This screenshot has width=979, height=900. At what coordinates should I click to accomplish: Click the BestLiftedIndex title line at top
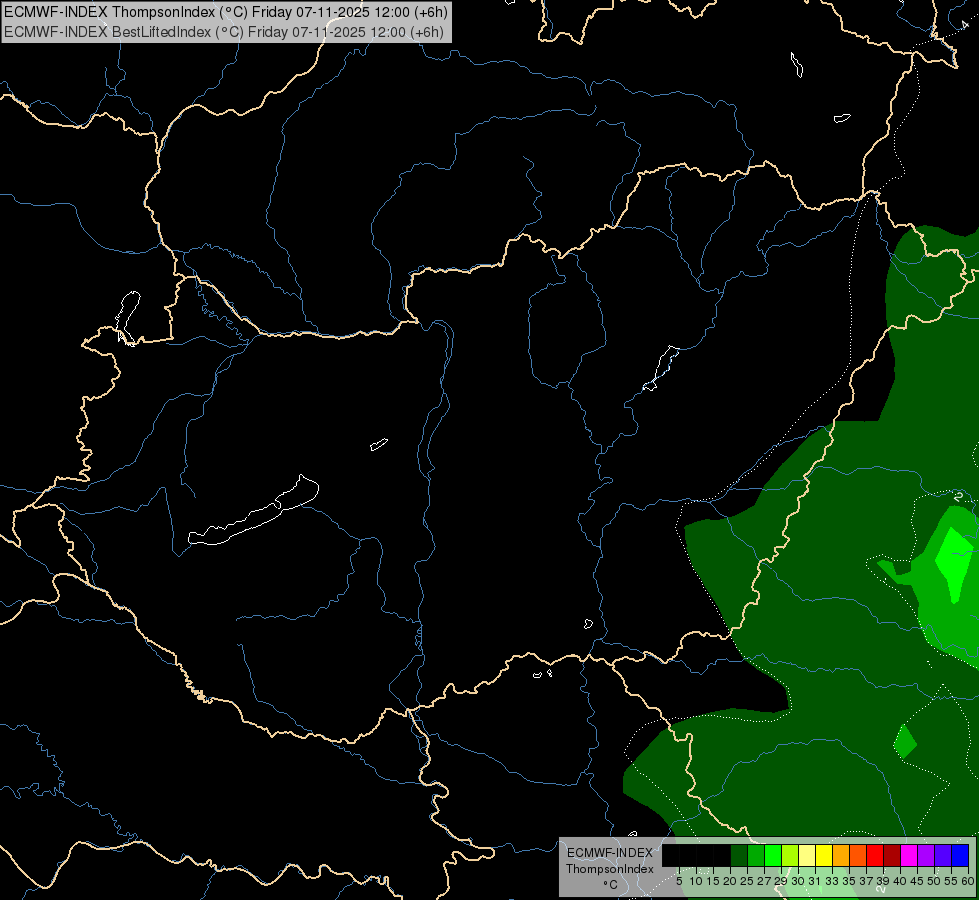coord(224,32)
